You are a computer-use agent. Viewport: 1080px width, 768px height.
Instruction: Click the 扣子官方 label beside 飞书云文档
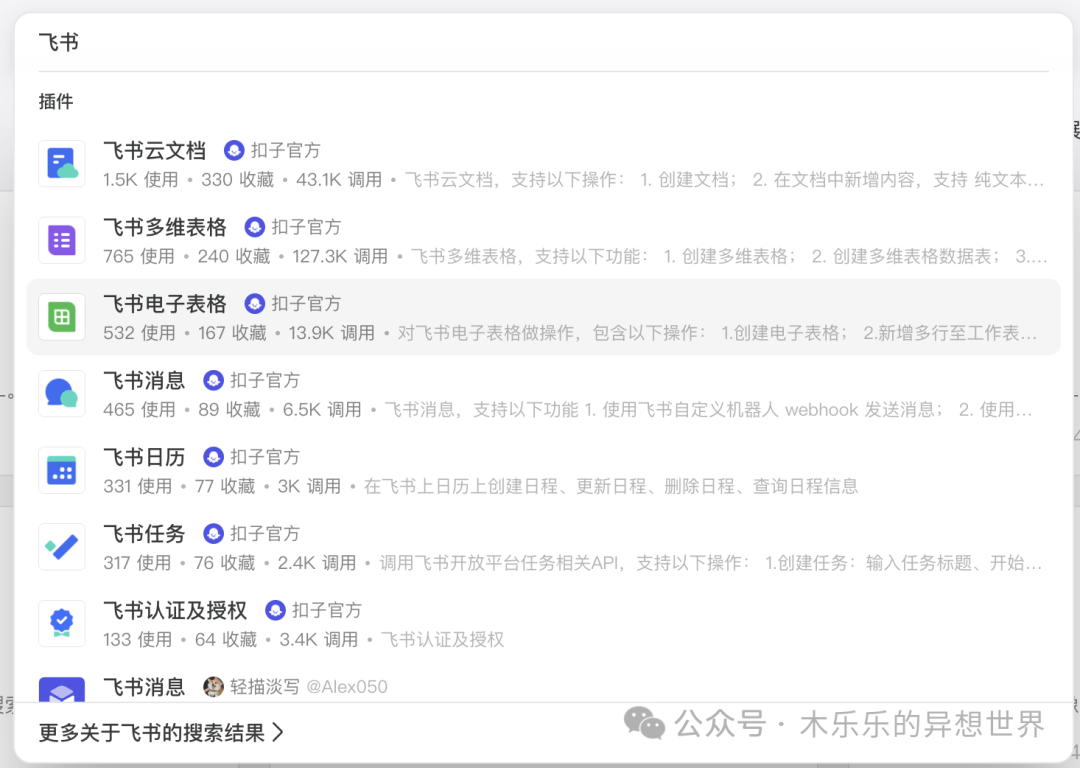[286, 150]
